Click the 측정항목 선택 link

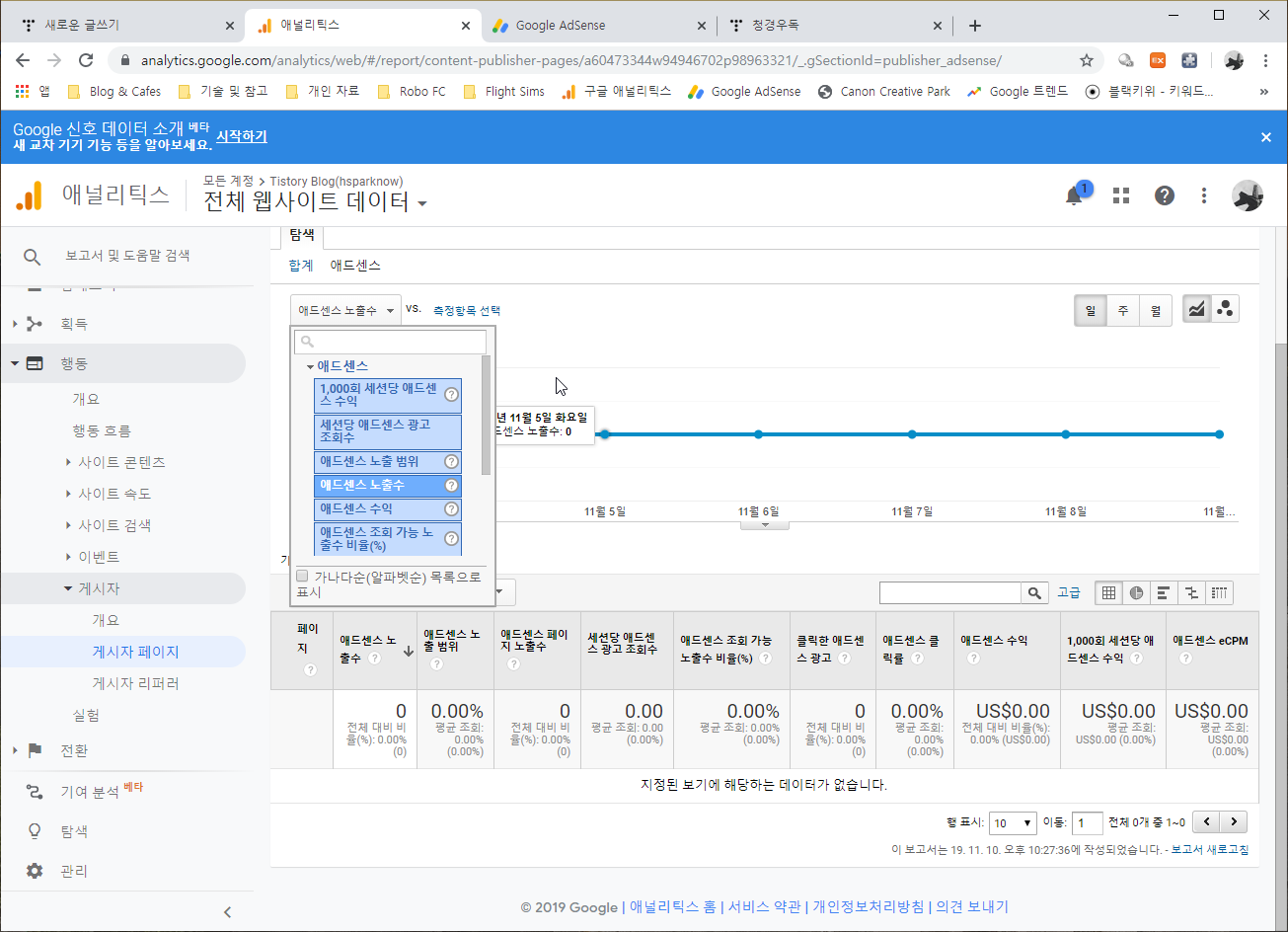(x=467, y=310)
